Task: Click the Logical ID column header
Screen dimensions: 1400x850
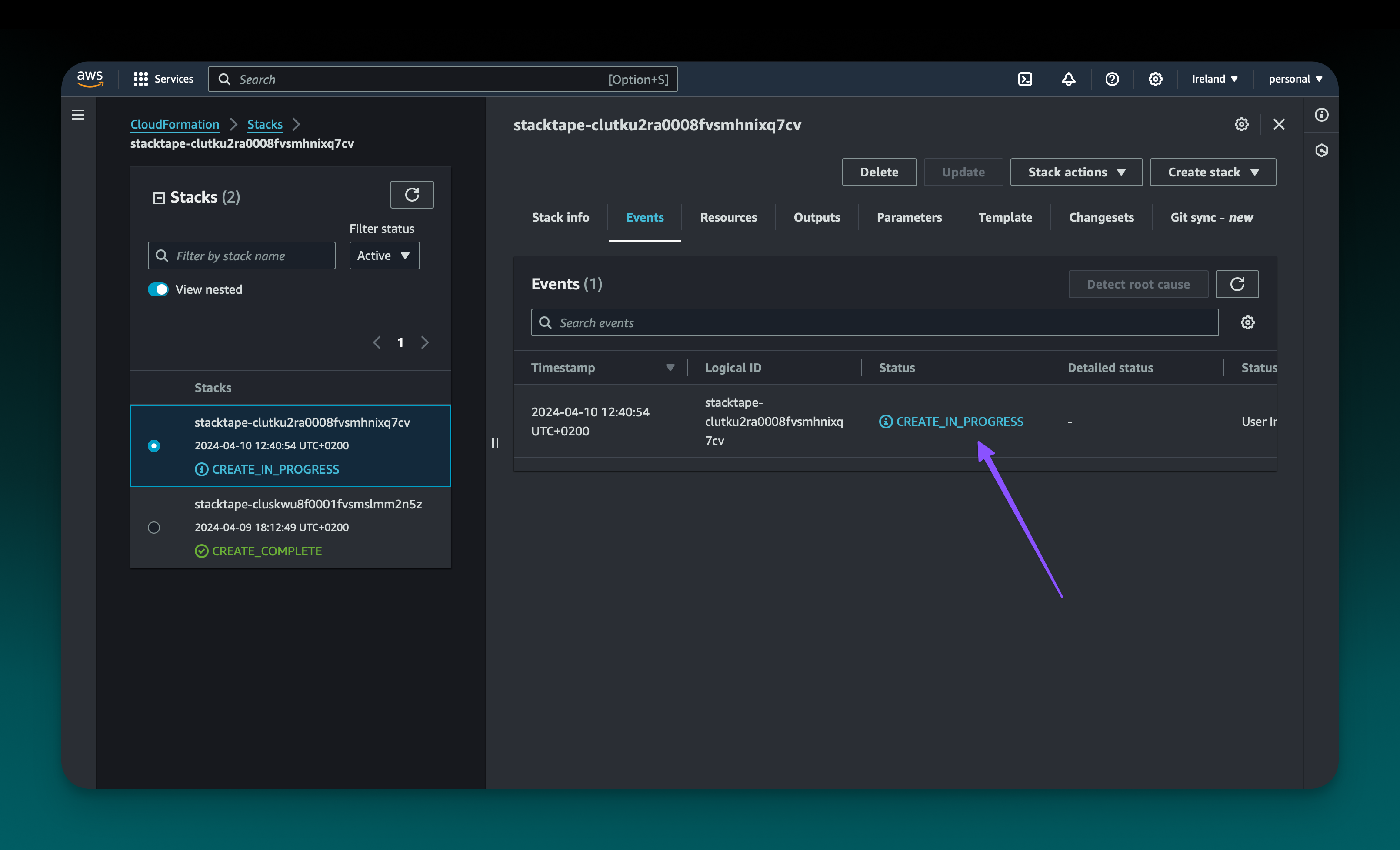Action: (x=733, y=368)
